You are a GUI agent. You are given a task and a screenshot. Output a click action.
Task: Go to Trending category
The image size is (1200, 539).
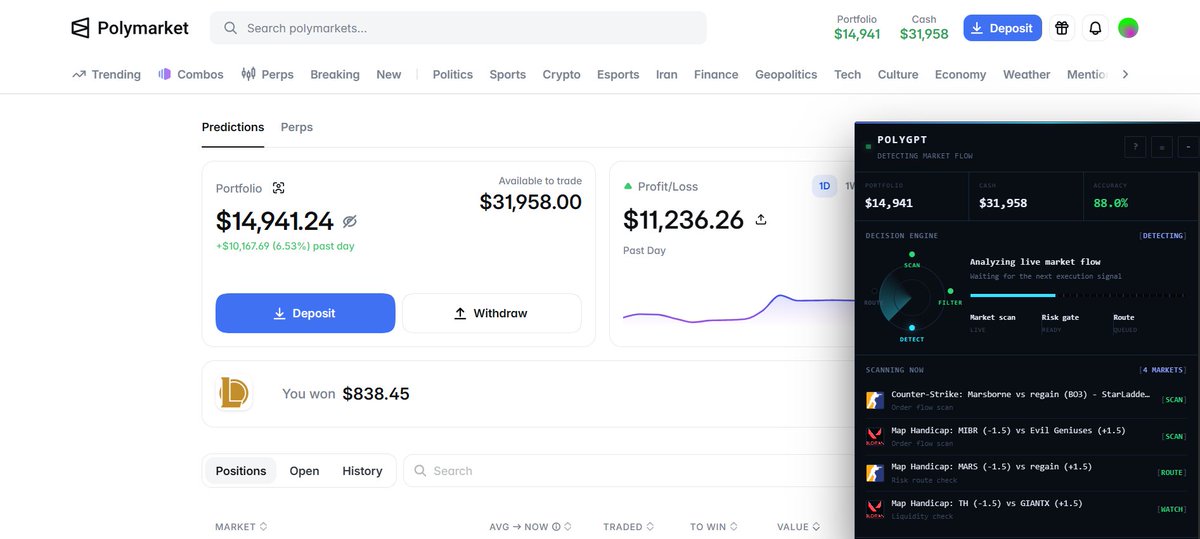pos(106,74)
